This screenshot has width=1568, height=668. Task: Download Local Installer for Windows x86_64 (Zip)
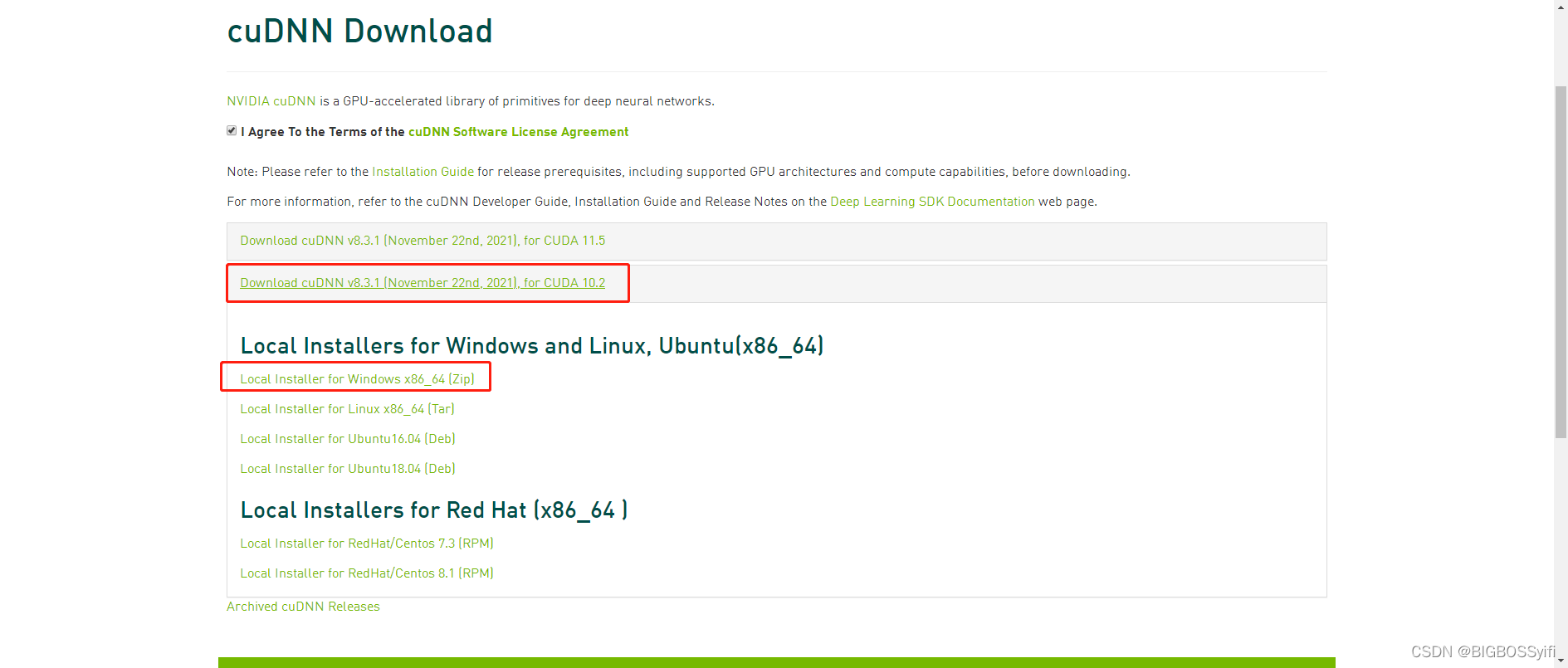tap(357, 379)
